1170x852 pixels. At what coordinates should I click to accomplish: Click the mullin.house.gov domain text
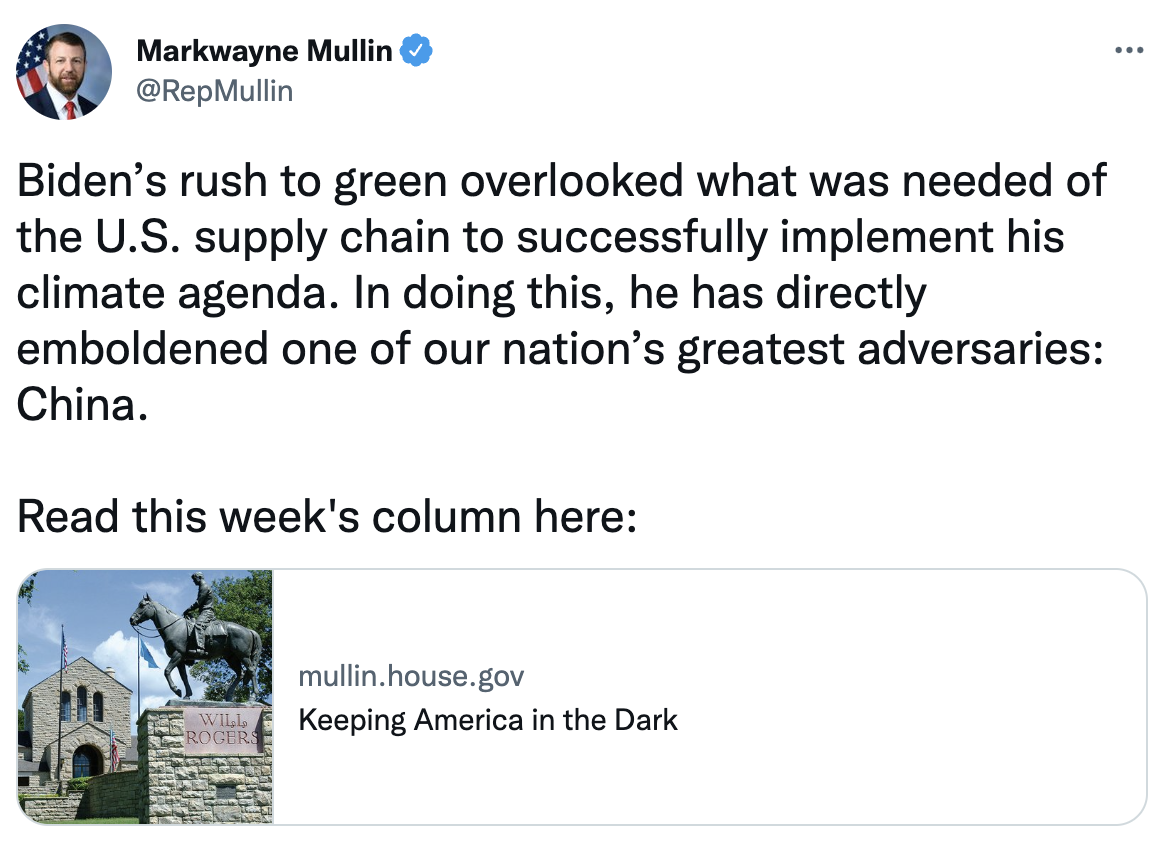coord(411,677)
